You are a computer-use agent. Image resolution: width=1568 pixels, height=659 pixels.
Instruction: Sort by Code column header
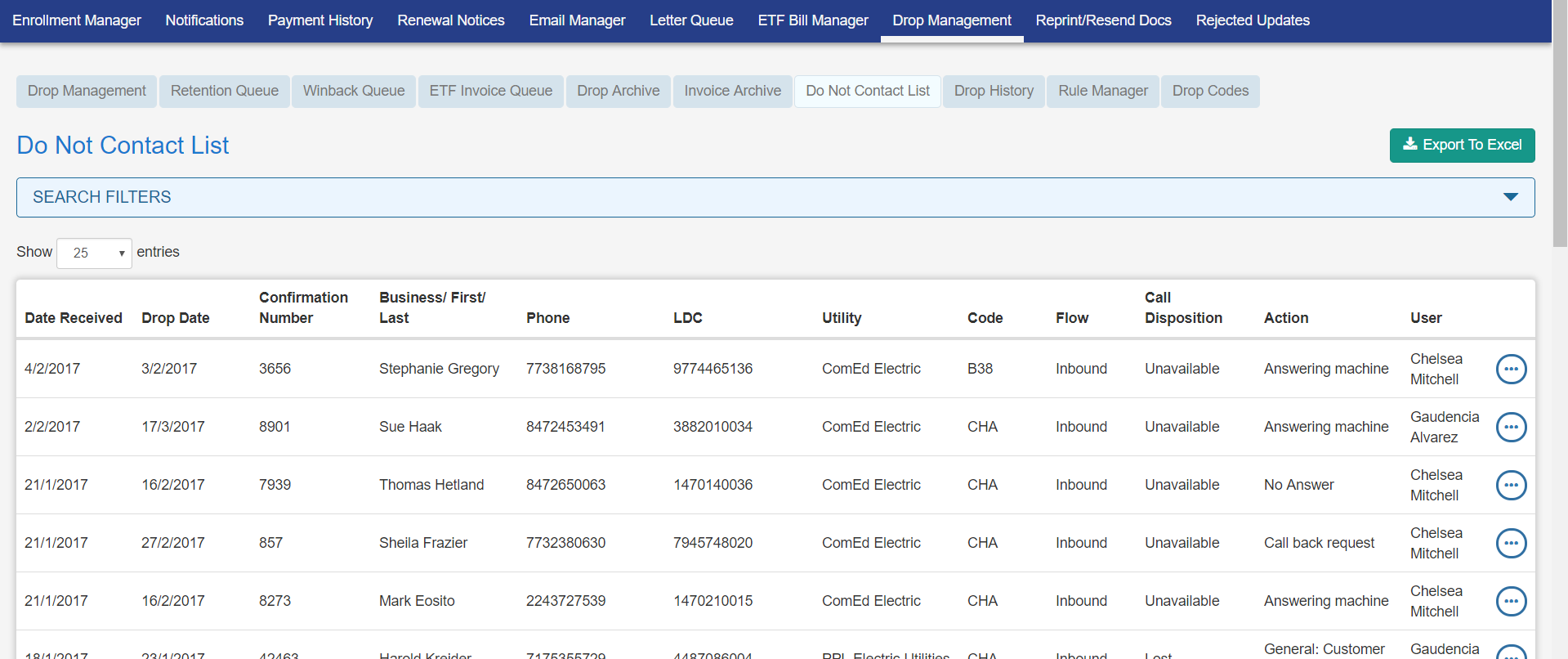click(985, 318)
